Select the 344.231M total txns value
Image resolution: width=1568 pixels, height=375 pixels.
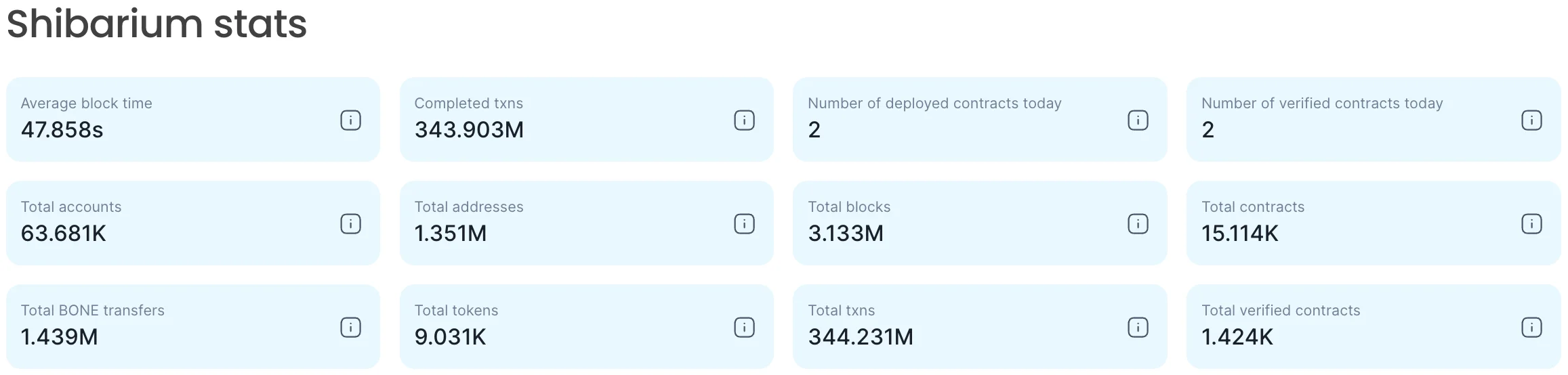(x=861, y=337)
